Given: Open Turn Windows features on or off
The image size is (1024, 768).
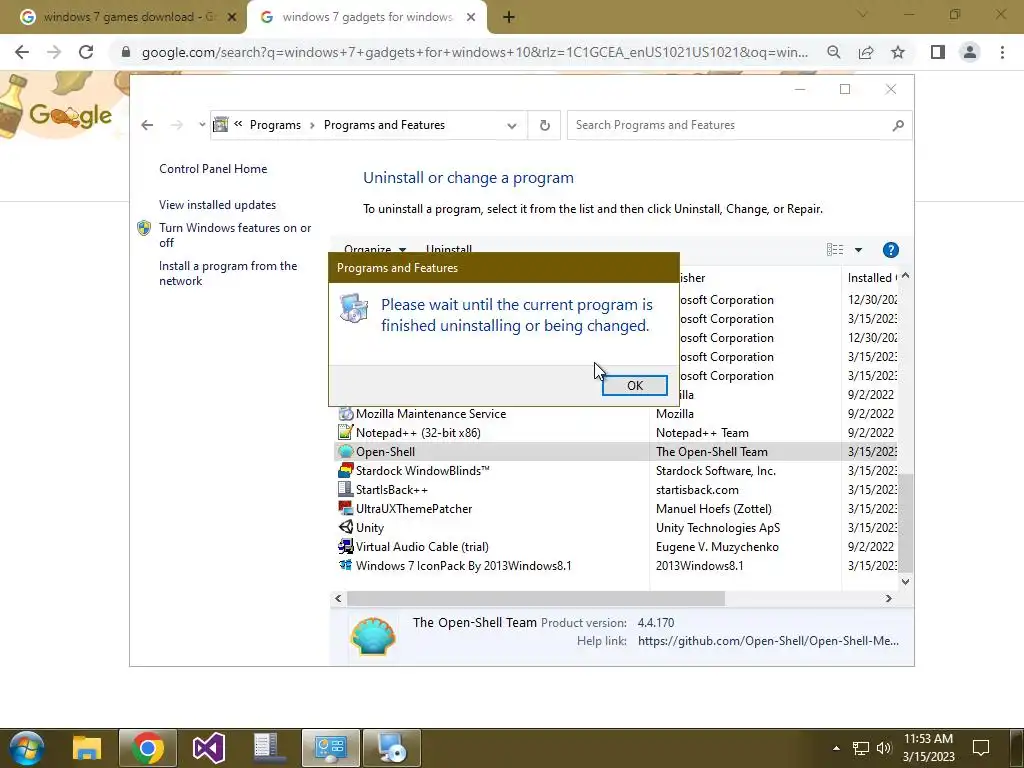Looking at the screenshot, I should tap(235, 235).
